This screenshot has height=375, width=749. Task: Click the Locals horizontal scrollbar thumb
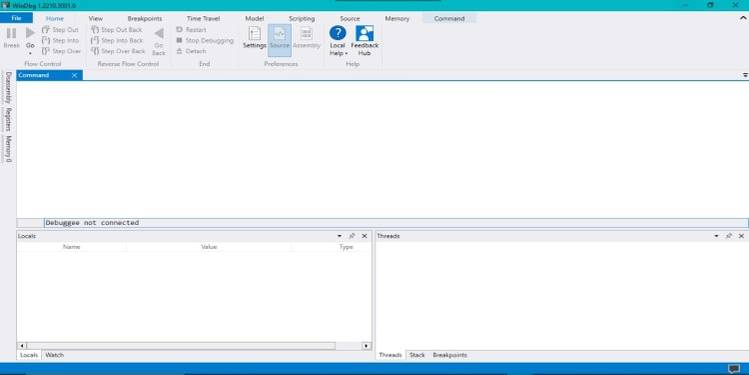pos(181,346)
